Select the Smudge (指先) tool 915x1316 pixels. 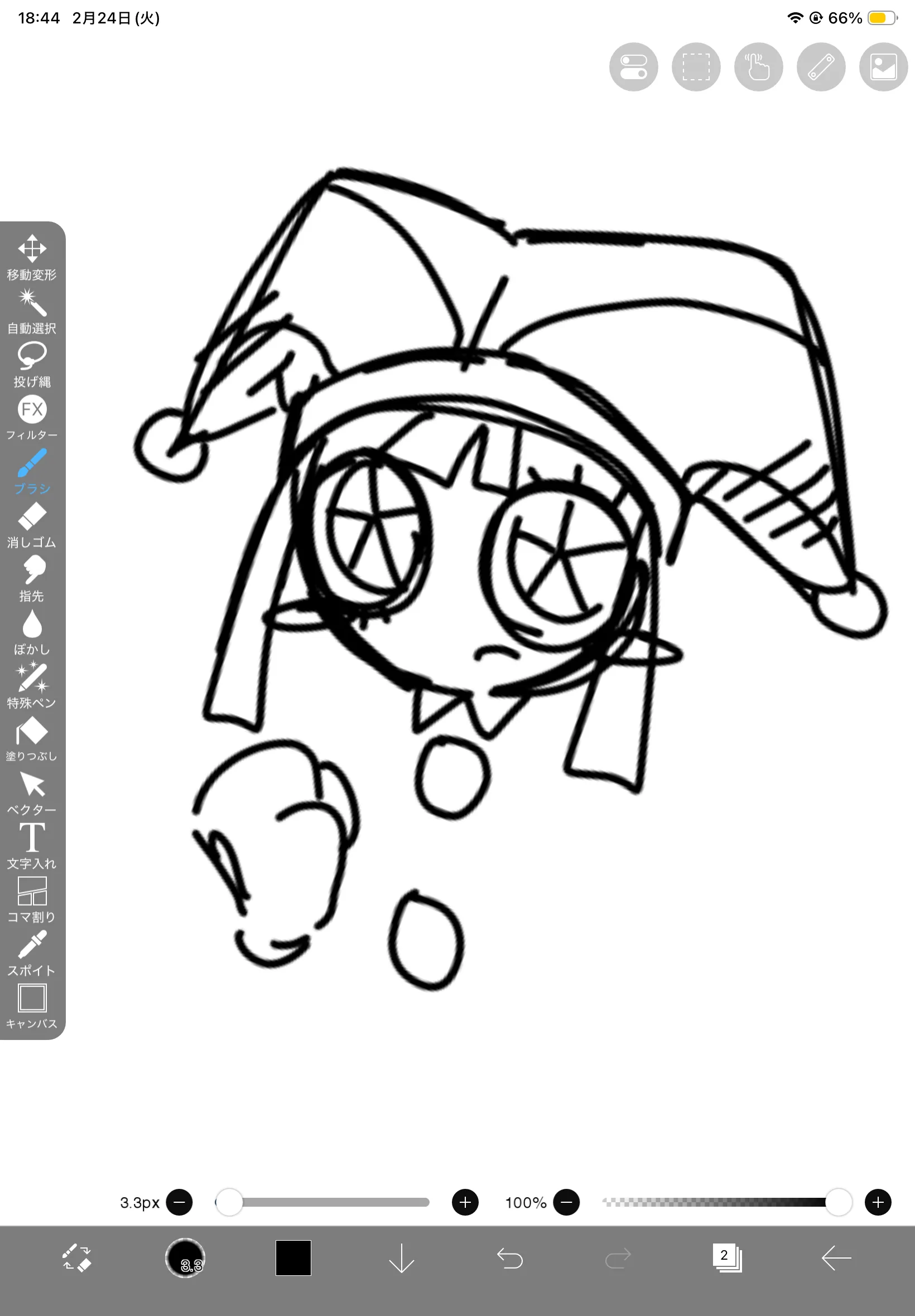32,578
